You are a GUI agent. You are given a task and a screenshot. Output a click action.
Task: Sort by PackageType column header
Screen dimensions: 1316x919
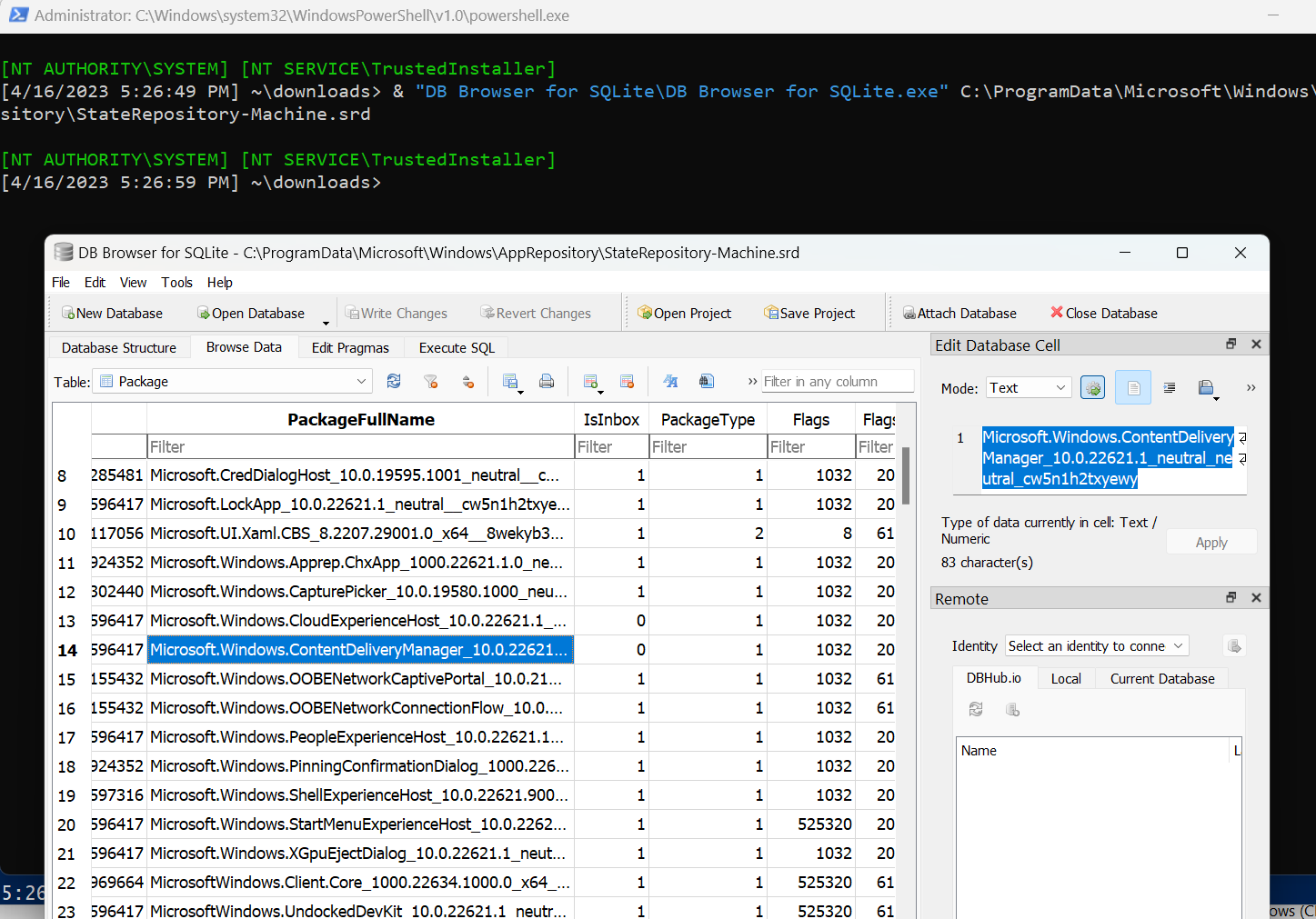click(x=708, y=420)
